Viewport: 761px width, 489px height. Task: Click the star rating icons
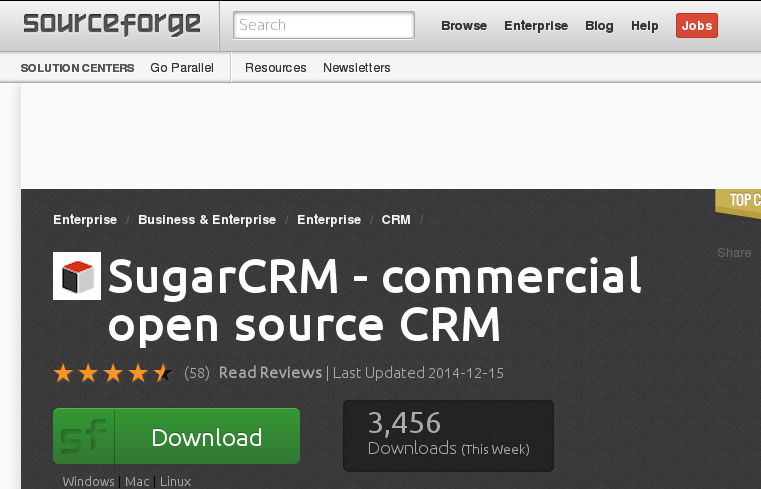113,374
